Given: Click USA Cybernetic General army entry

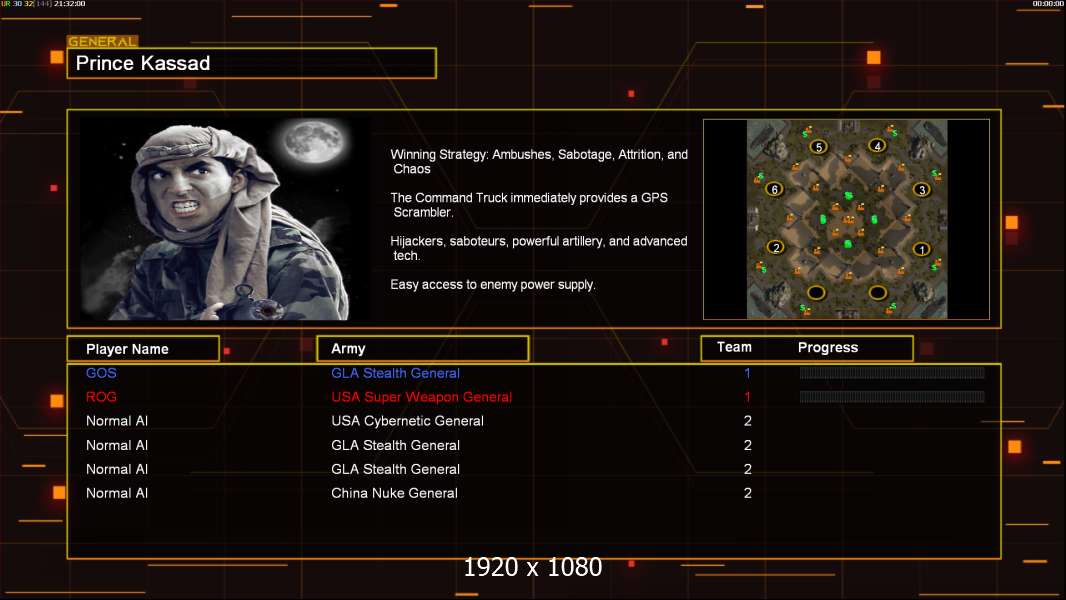Looking at the screenshot, I should tap(407, 421).
